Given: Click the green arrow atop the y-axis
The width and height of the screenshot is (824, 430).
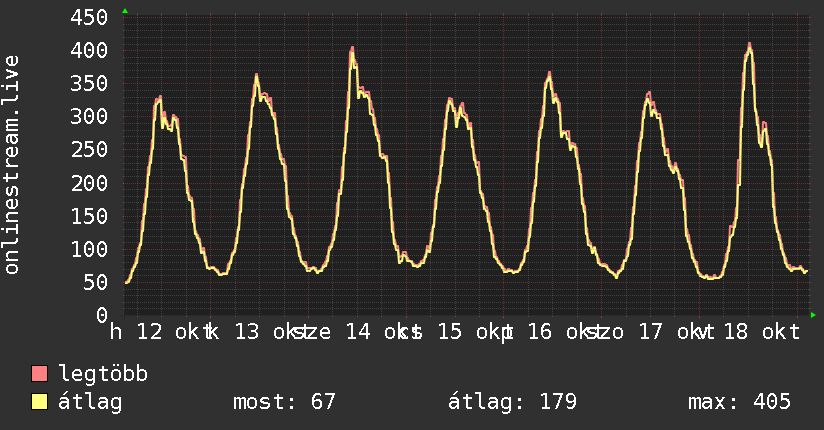Looking at the screenshot, I should (x=125, y=11).
